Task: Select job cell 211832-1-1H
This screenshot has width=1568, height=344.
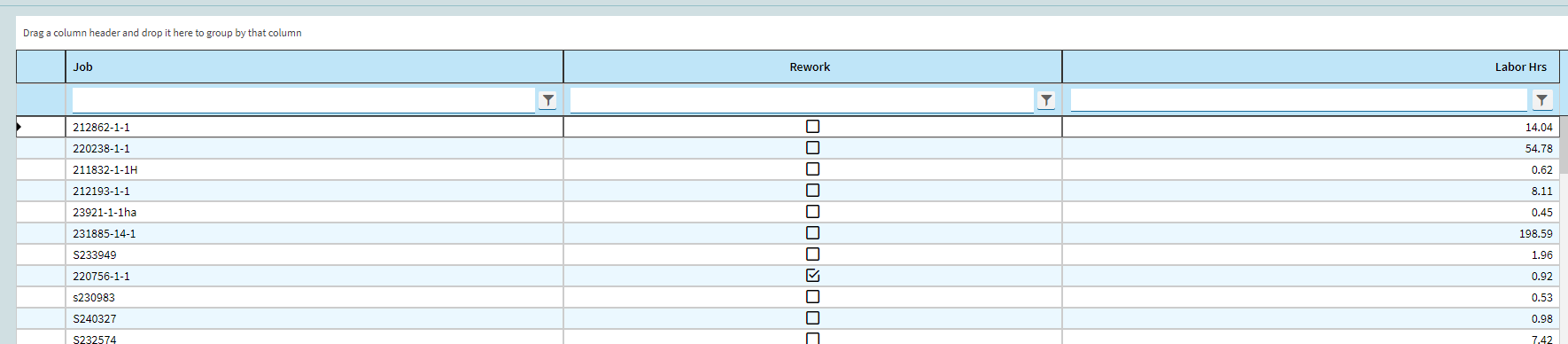Action: click(314, 169)
